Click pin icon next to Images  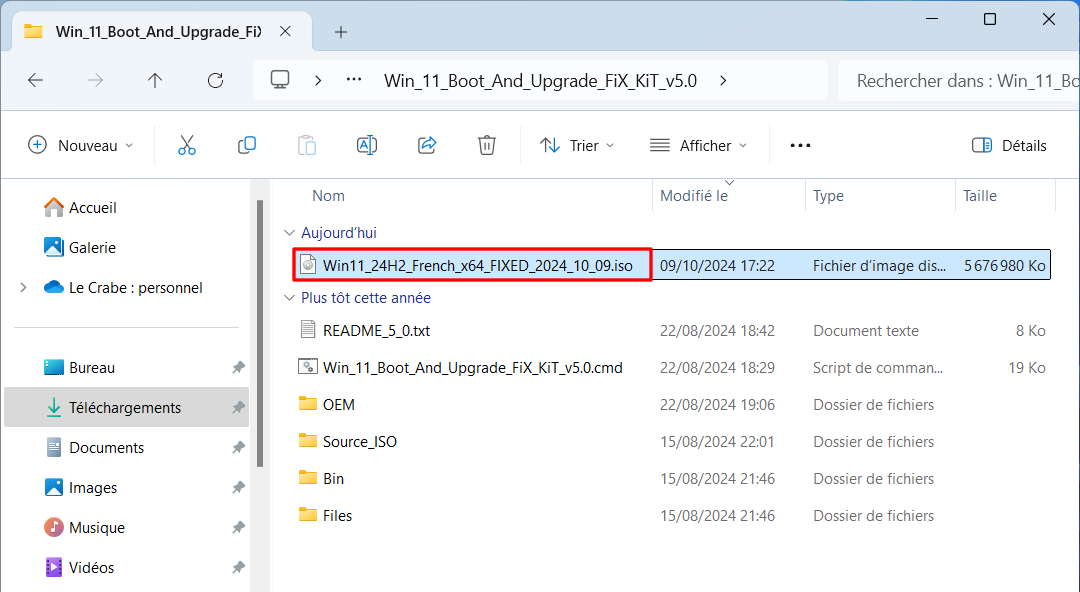pos(238,487)
